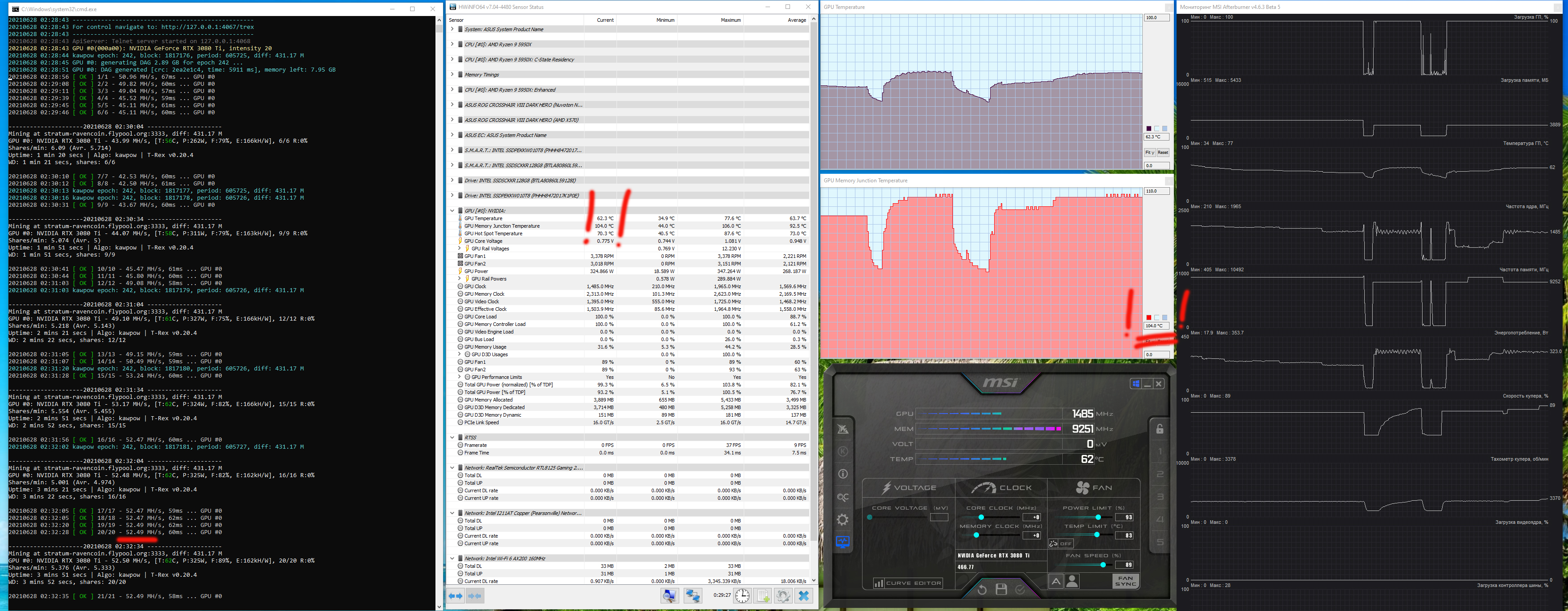This screenshot has height=611, width=1568.
Task: Expand CPU [#0]: AMD Ryzen 9 5950X node
Action: point(452,44)
